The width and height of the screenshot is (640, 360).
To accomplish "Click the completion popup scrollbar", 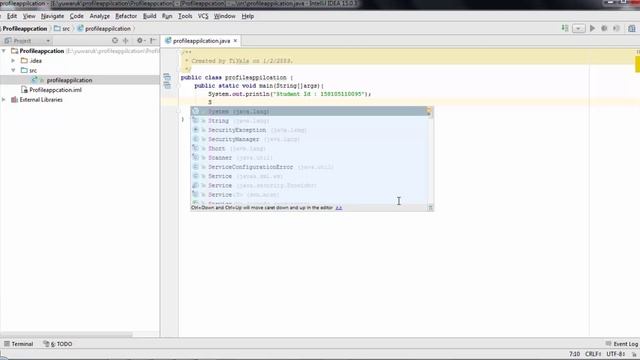I will 429,155.
